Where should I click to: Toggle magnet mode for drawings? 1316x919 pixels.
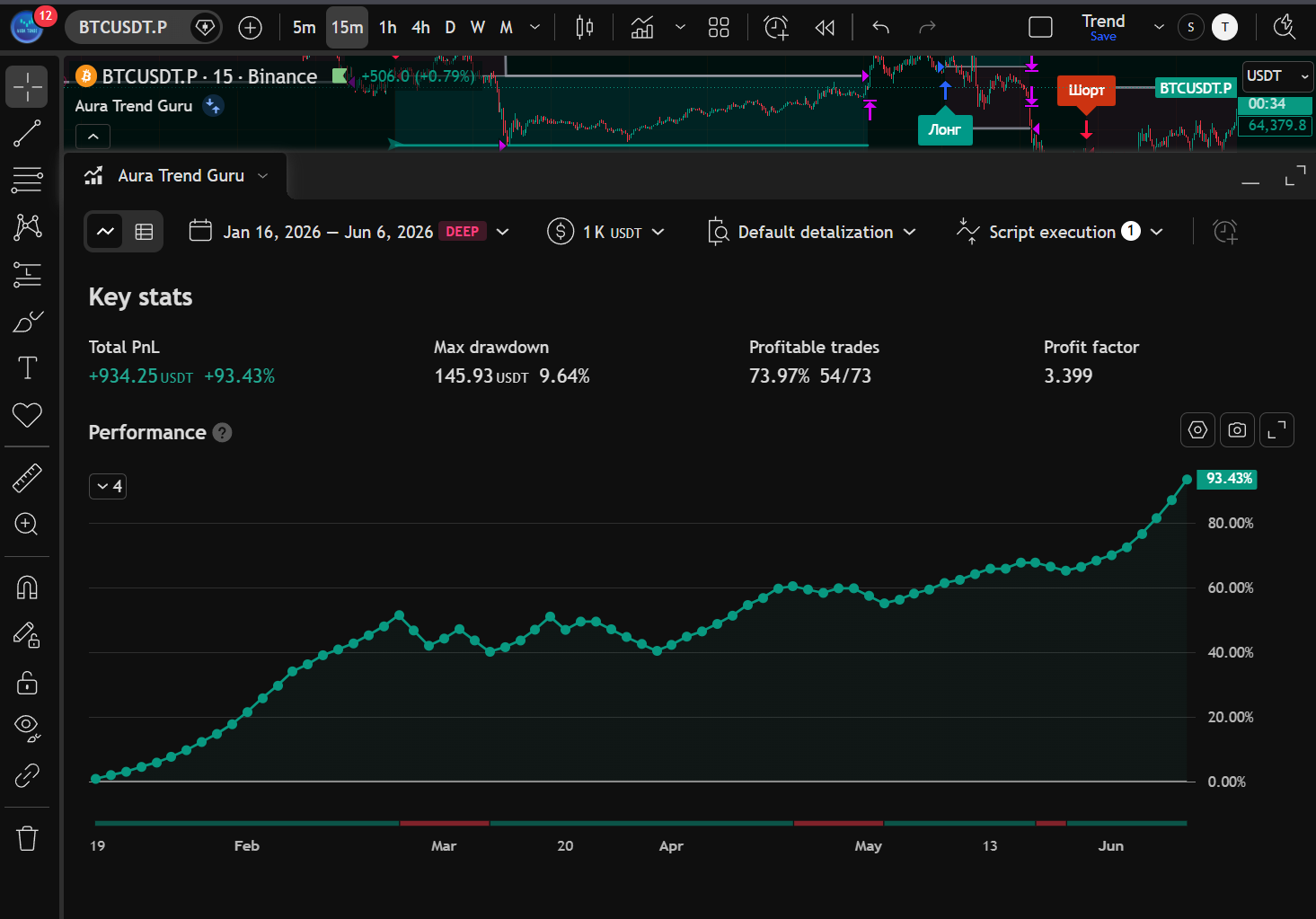[x=27, y=588]
